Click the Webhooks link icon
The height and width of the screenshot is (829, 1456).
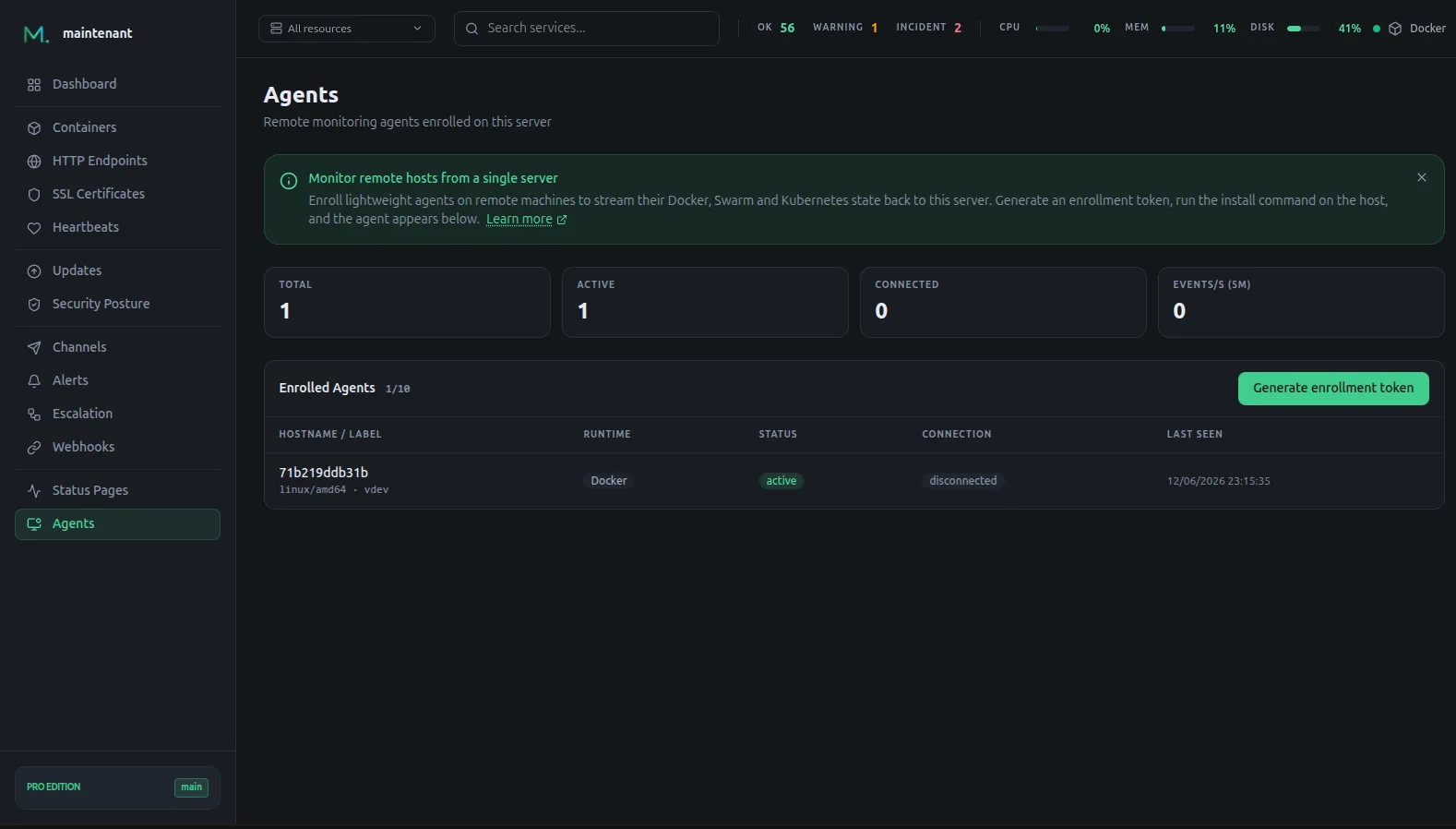click(x=34, y=448)
